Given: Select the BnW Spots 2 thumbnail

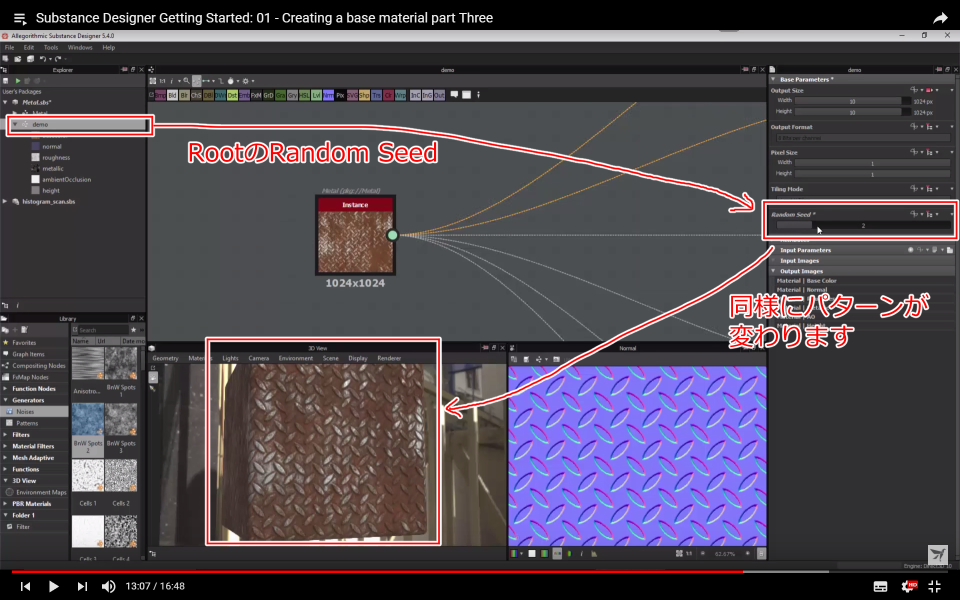Looking at the screenshot, I should point(88,419).
